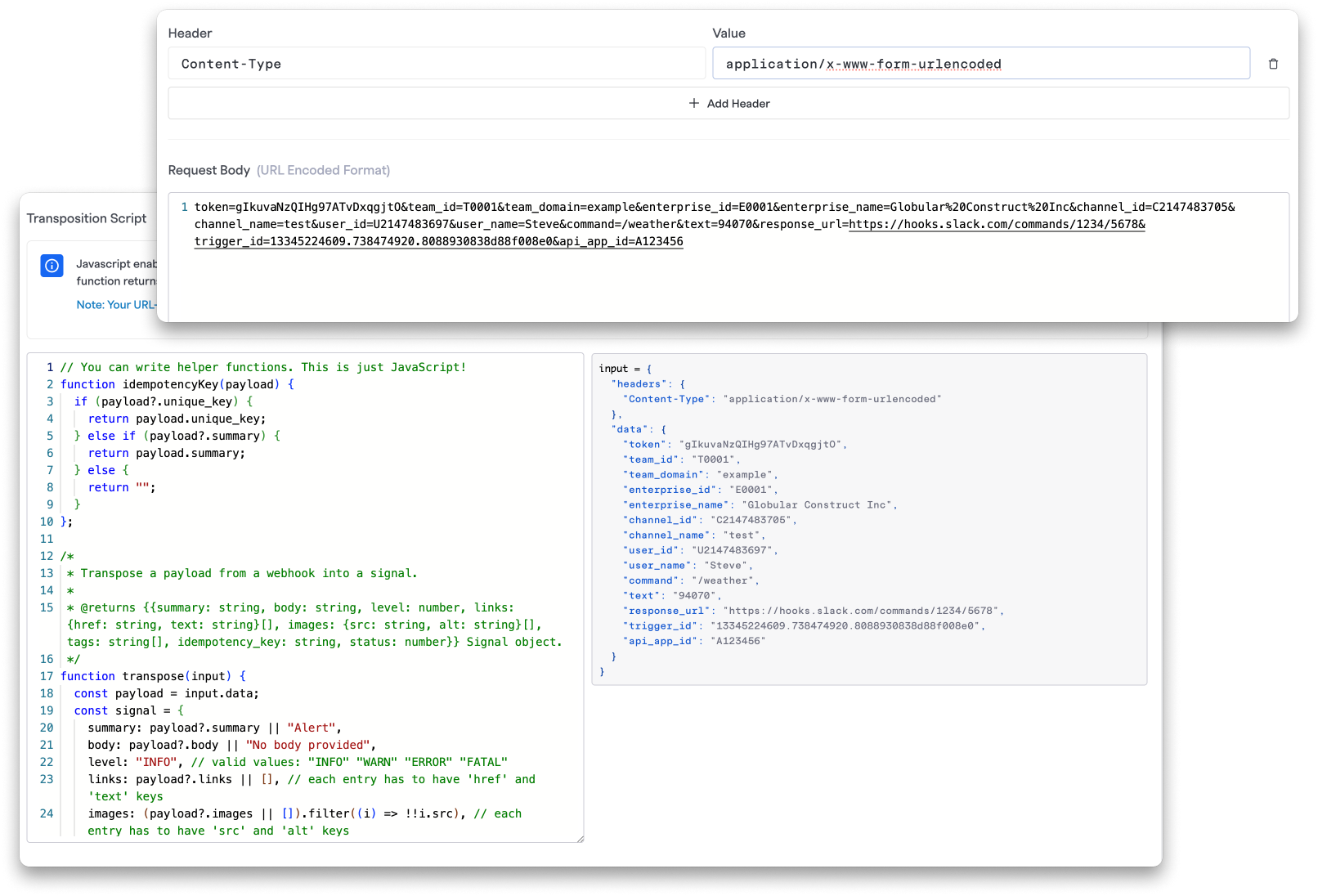Click the "Content-Type" entry in input preview
The image size is (1318, 896).
click(782, 399)
